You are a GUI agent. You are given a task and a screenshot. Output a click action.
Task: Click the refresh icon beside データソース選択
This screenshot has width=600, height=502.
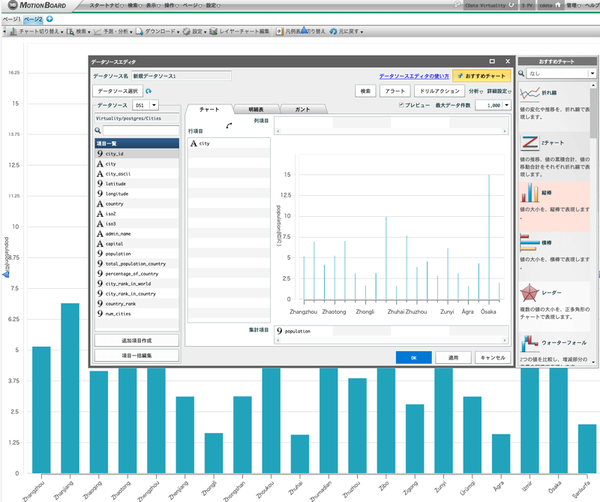[149, 91]
